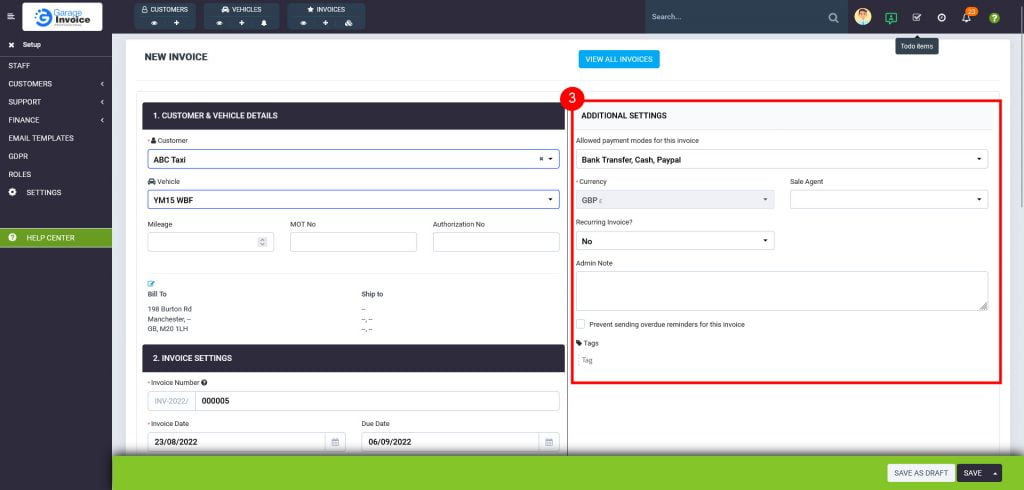Image resolution: width=1024 pixels, height=490 pixels.
Task: Click the header Search box
Action: coord(738,17)
